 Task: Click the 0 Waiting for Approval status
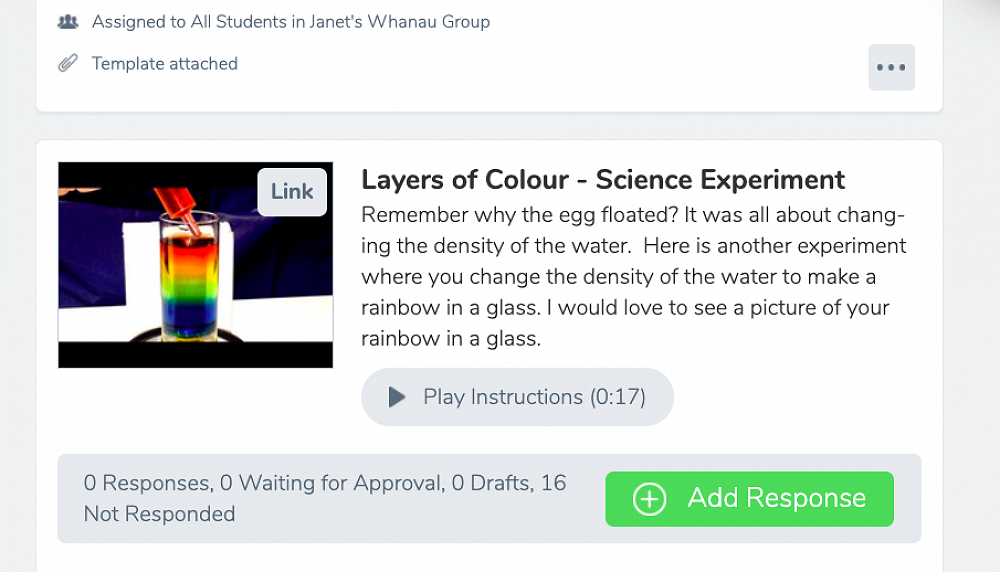point(331,484)
